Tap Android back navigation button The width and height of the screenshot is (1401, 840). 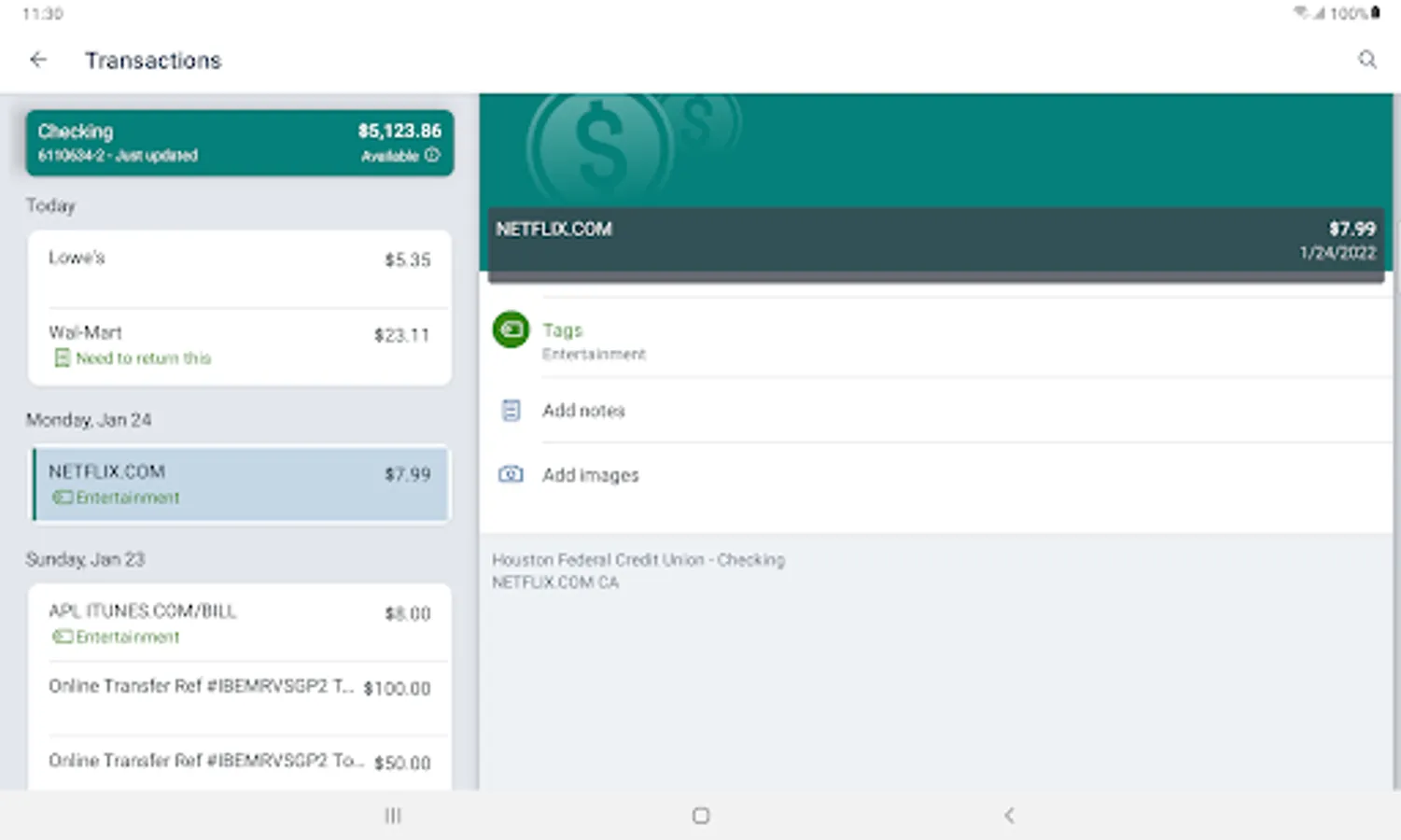click(x=1009, y=816)
